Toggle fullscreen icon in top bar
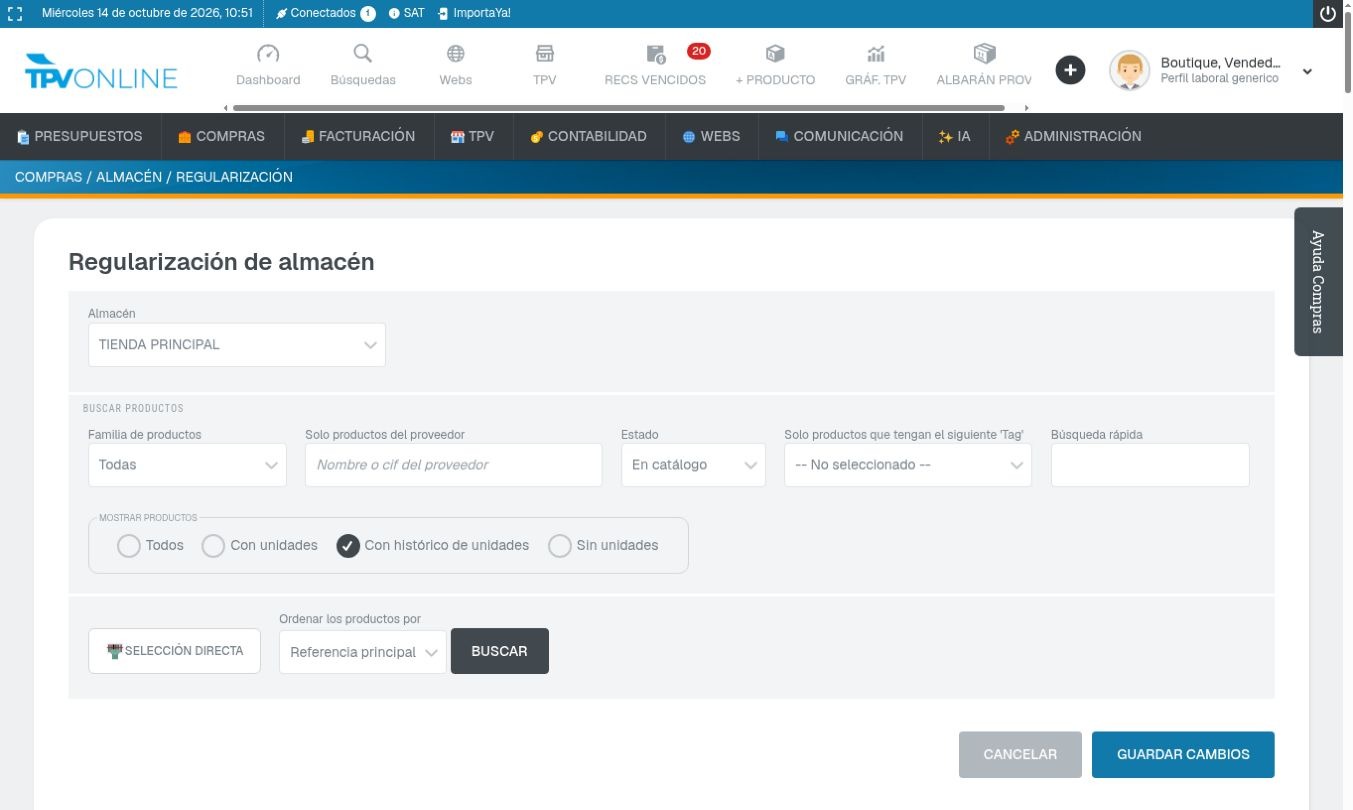 (14, 14)
